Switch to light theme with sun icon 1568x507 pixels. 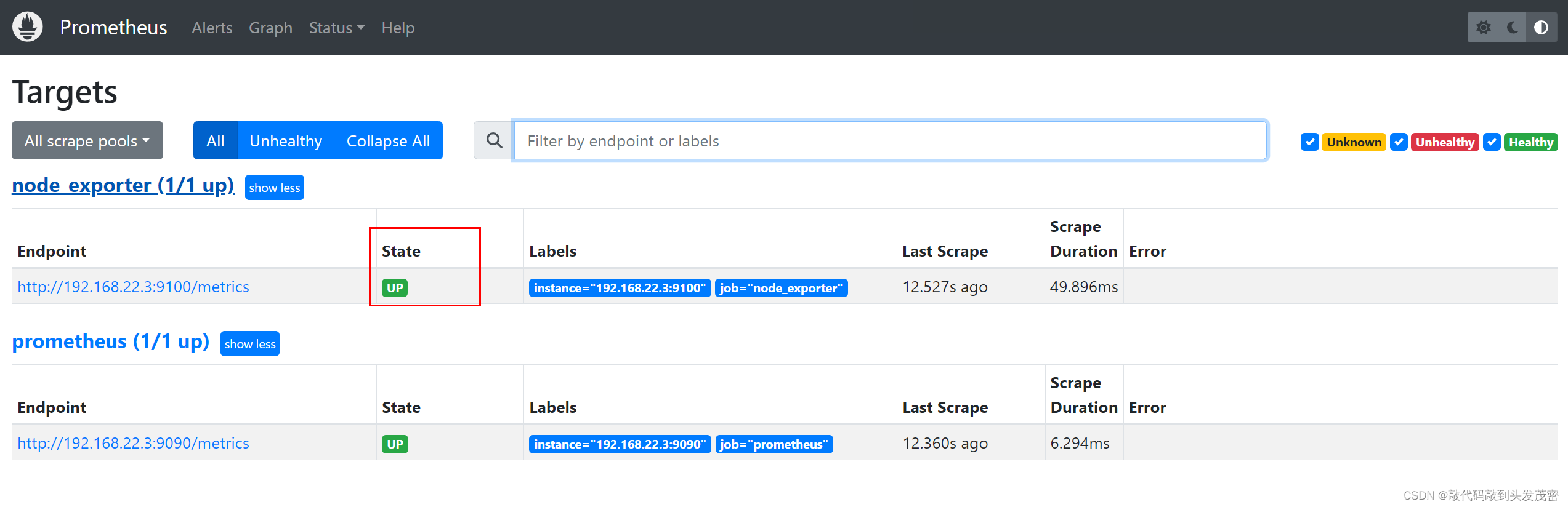tap(1484, 28)
